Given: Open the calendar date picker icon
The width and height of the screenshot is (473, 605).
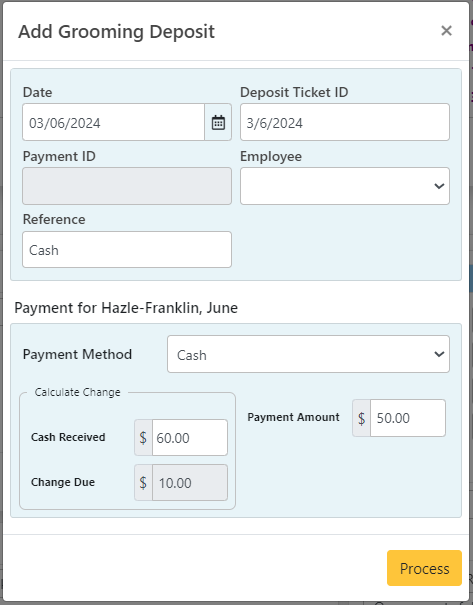Looking at the screenshot, I should click(x=218, y=122).
